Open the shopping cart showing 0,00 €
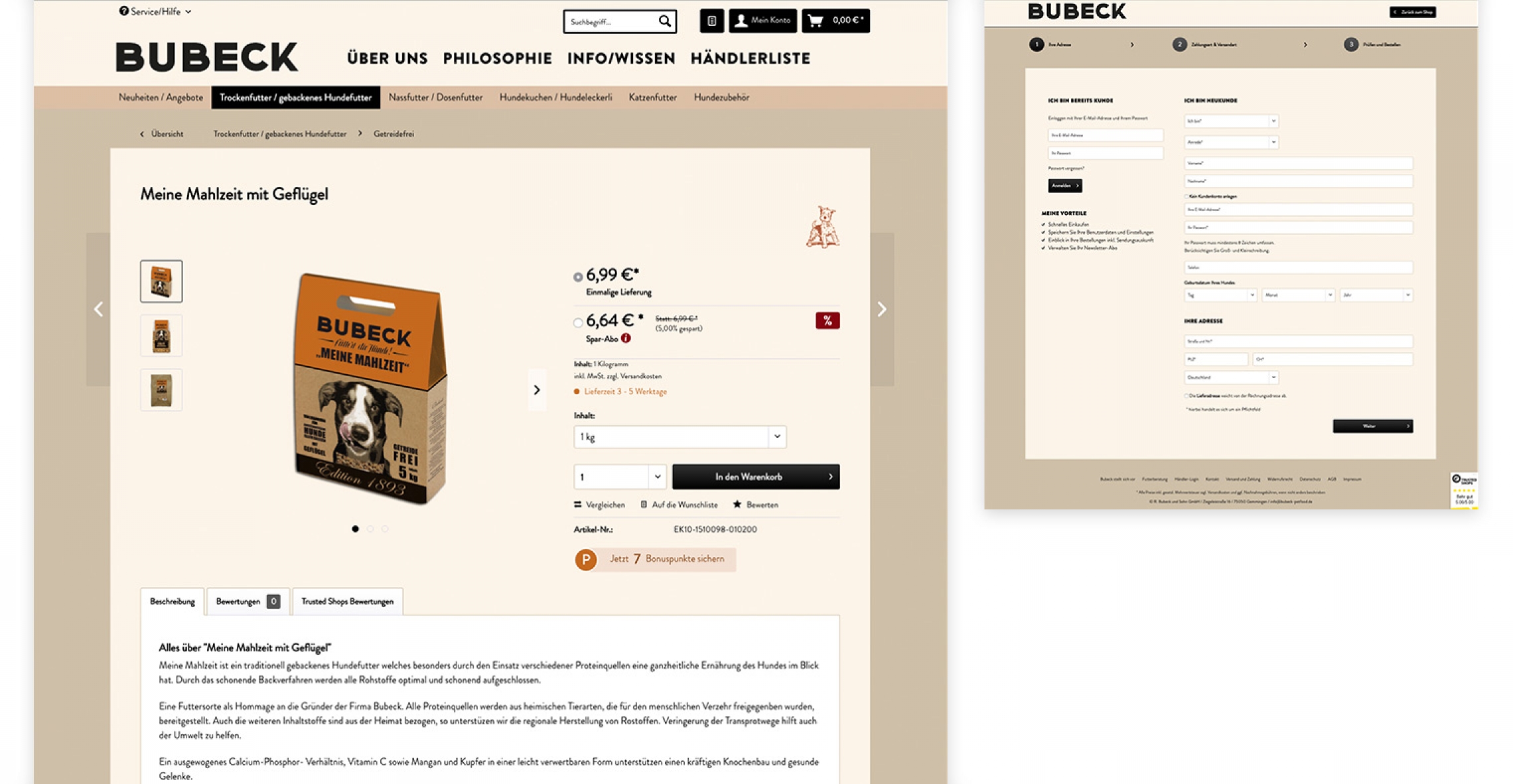This screenshot has width=1513, height=784. [x=835, y=21]
